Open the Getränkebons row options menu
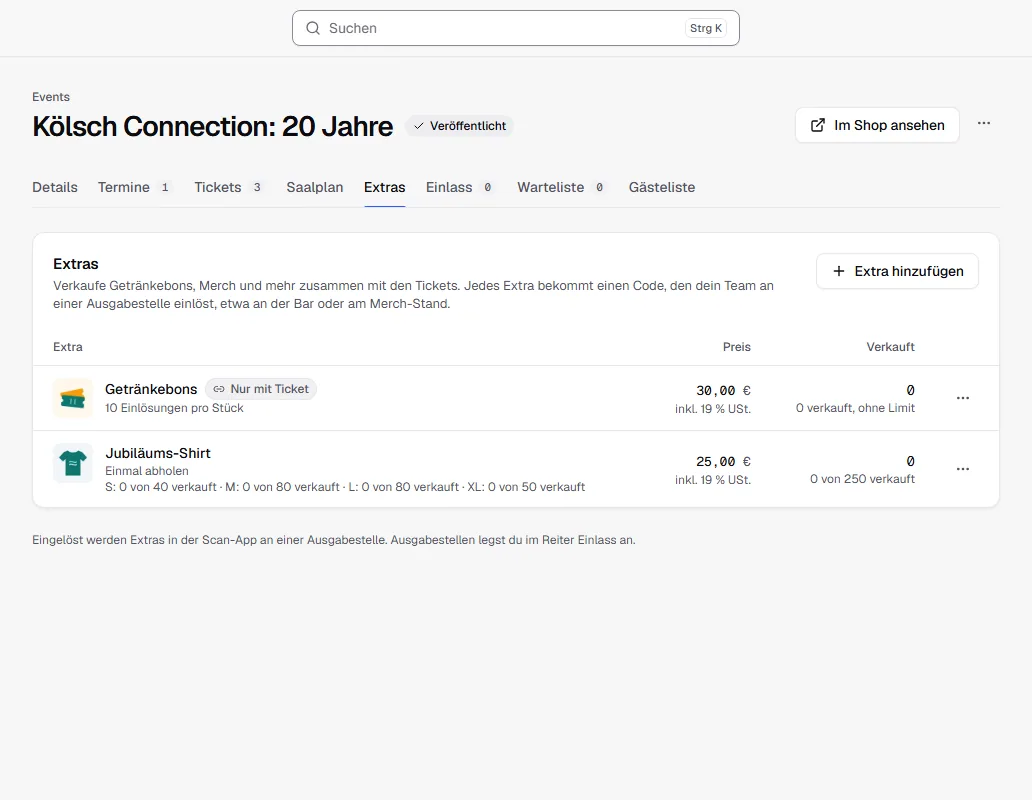This screenshot has width=1032, height=800. coord(962,398)
